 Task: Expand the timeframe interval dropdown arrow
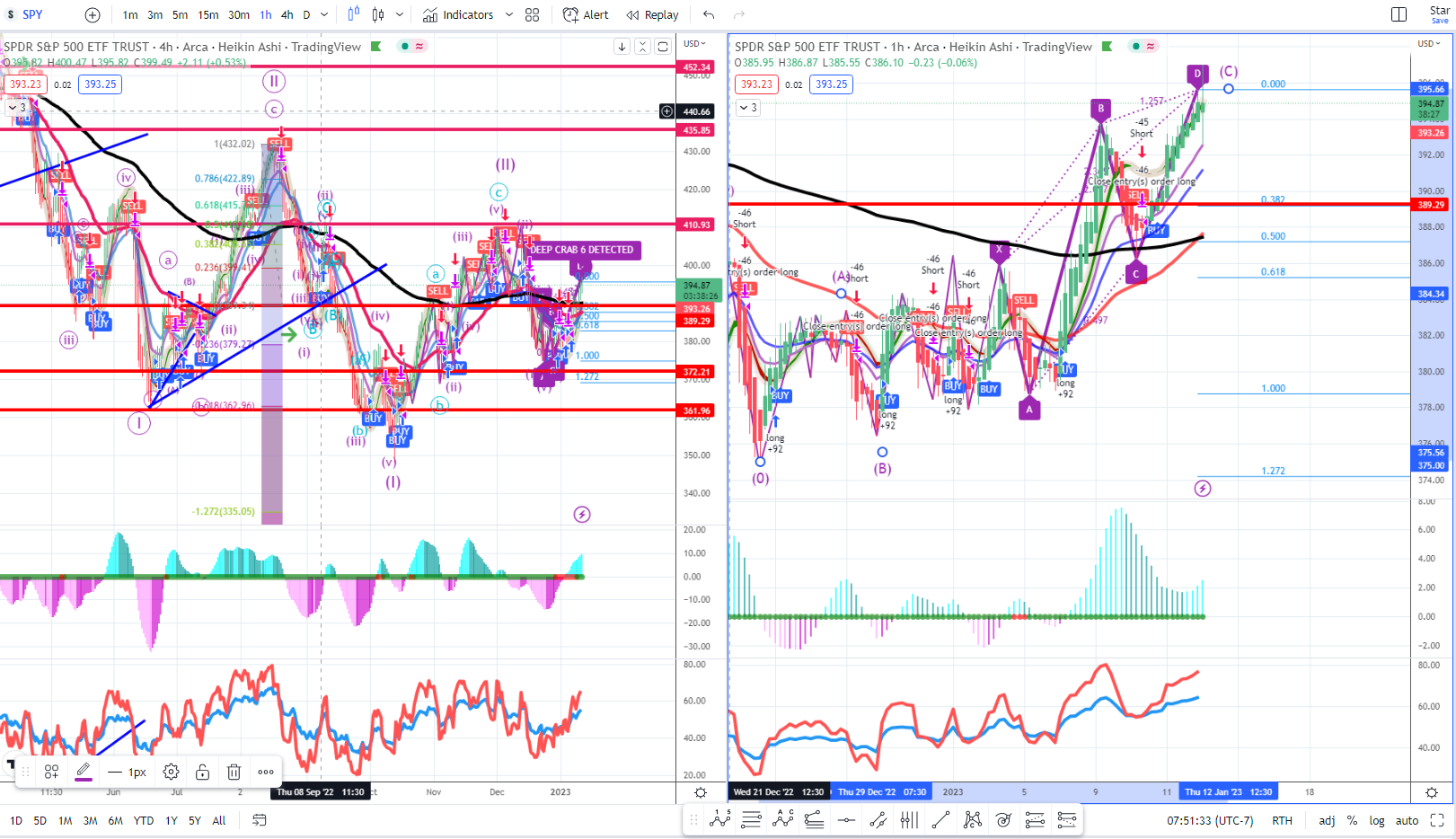pyautogui.click(x=324, y=14)
